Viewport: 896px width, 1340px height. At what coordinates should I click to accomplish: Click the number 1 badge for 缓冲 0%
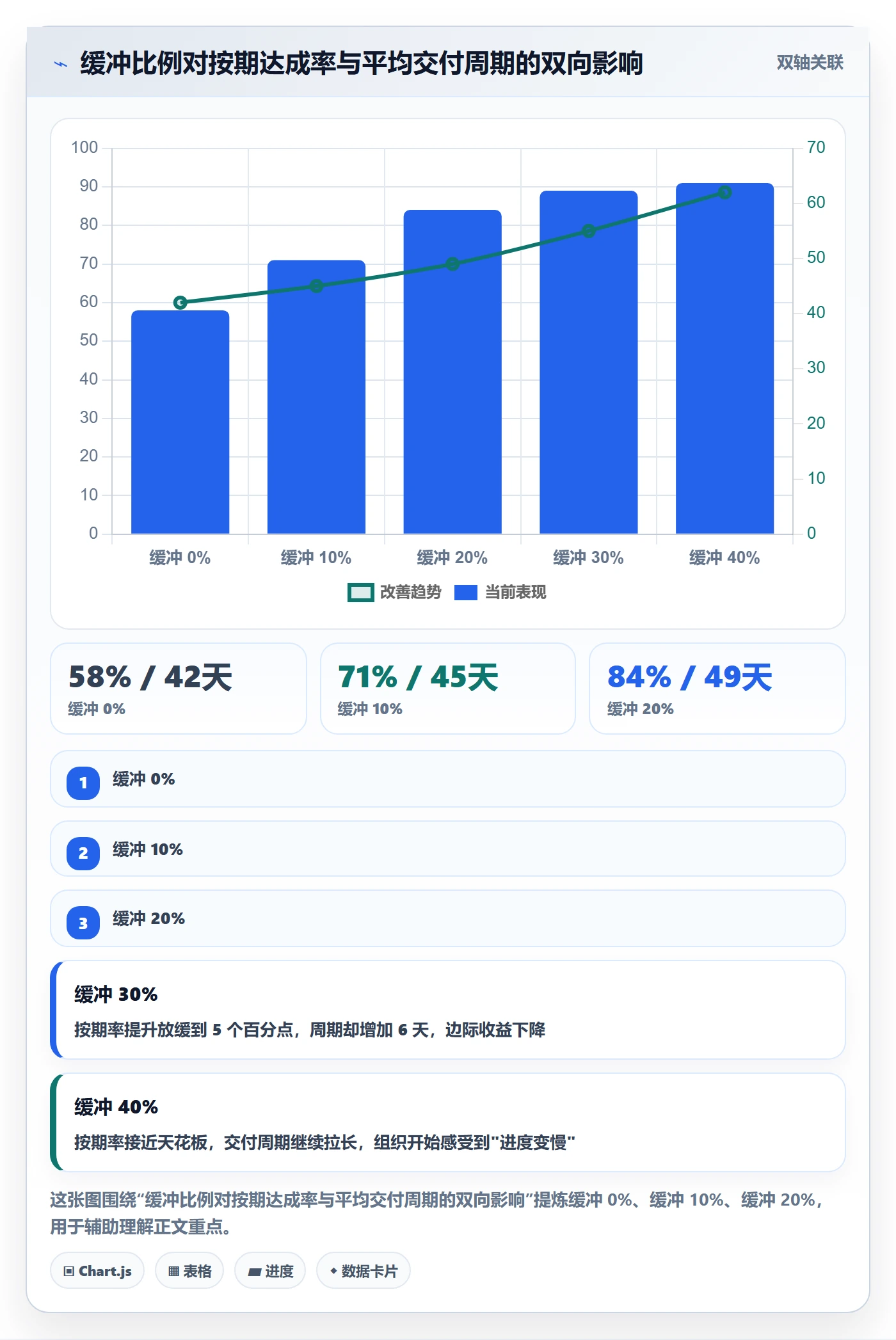(x=83, y=783)
